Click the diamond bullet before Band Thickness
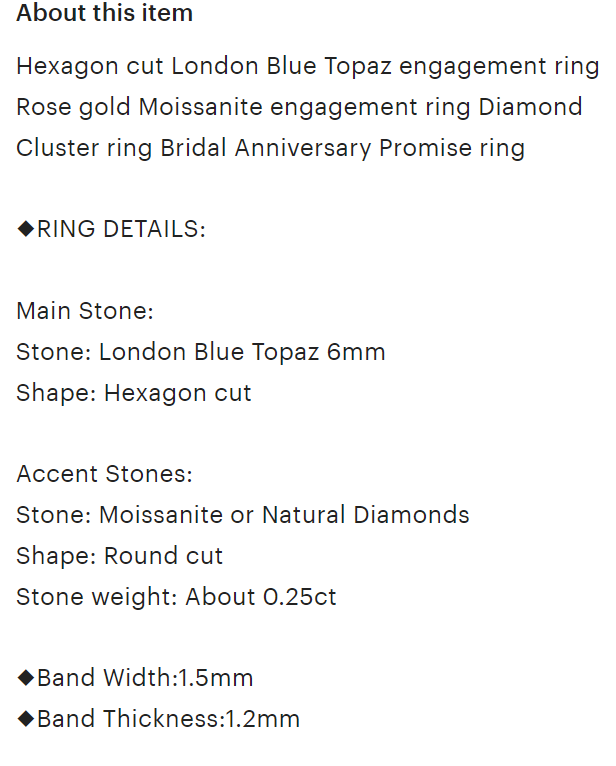 click(25, 719)
